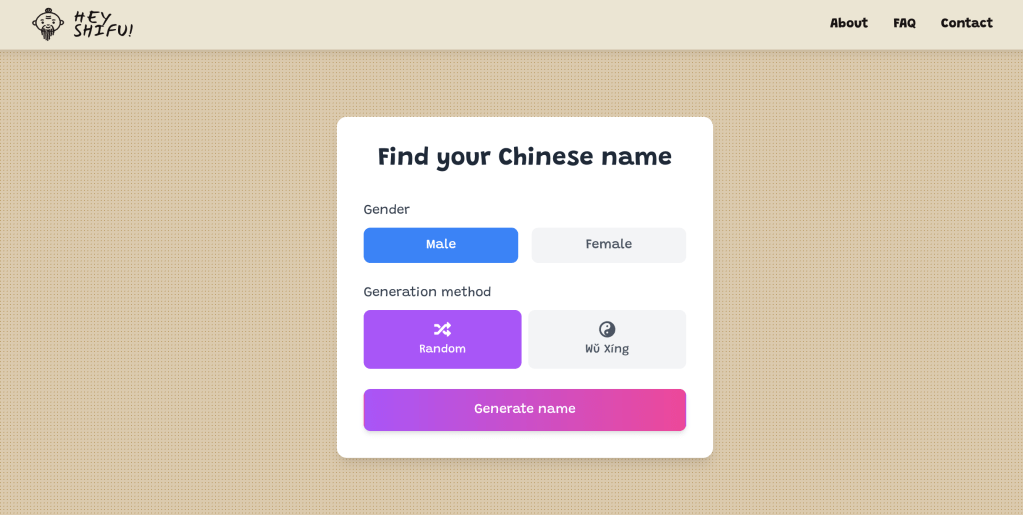
Task: Open the About page
Action: point(848,23)
